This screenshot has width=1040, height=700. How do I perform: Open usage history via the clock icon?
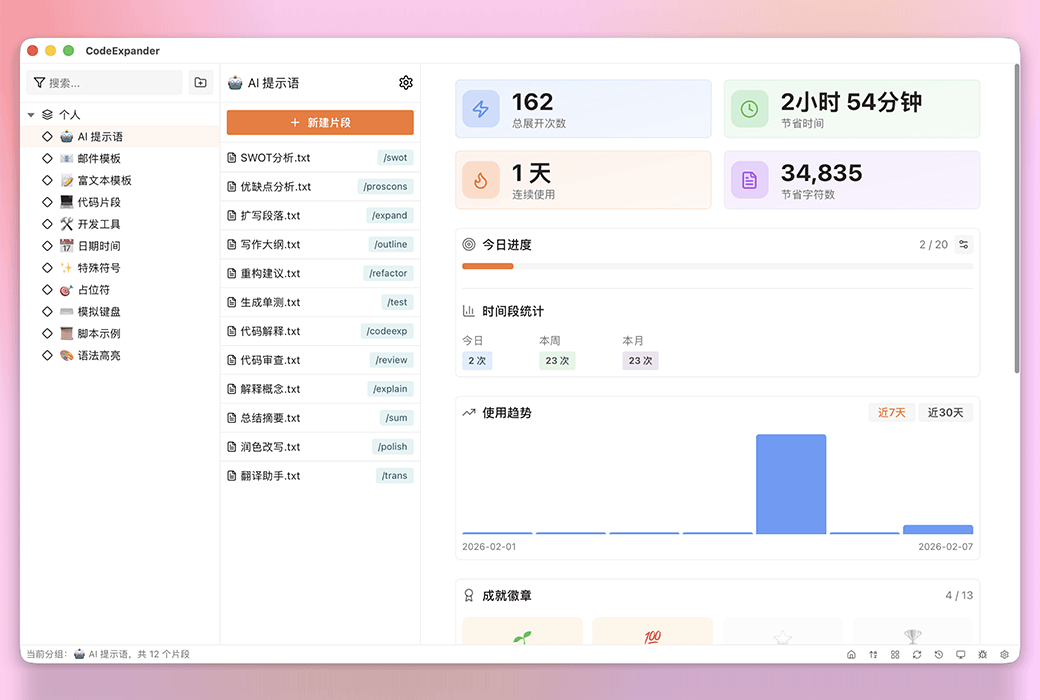pyautogui.click(x=939, y=655)
